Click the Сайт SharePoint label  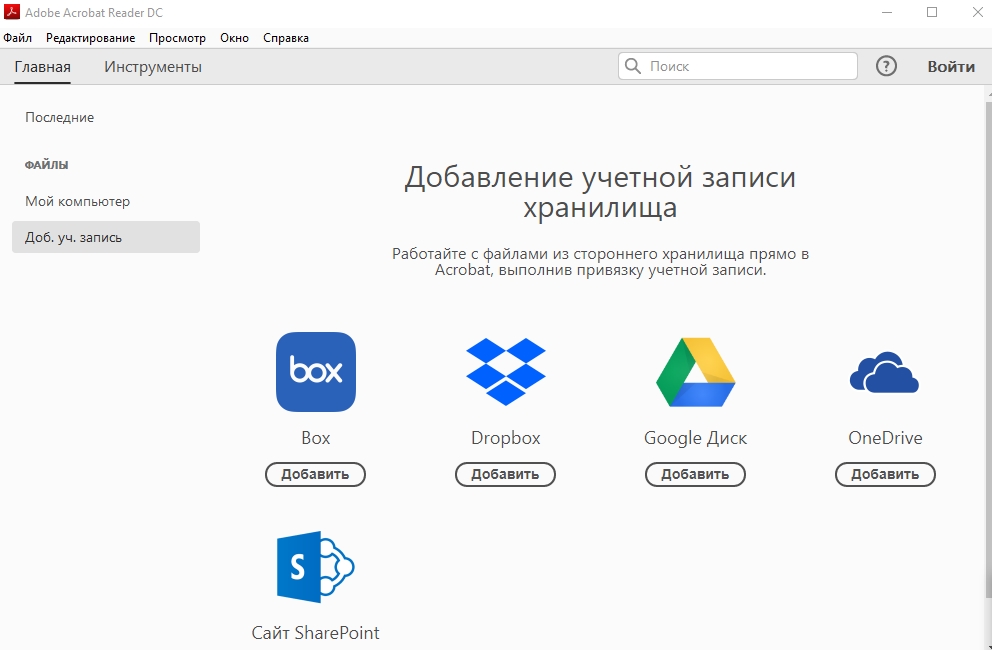click(x=316, y=632)
